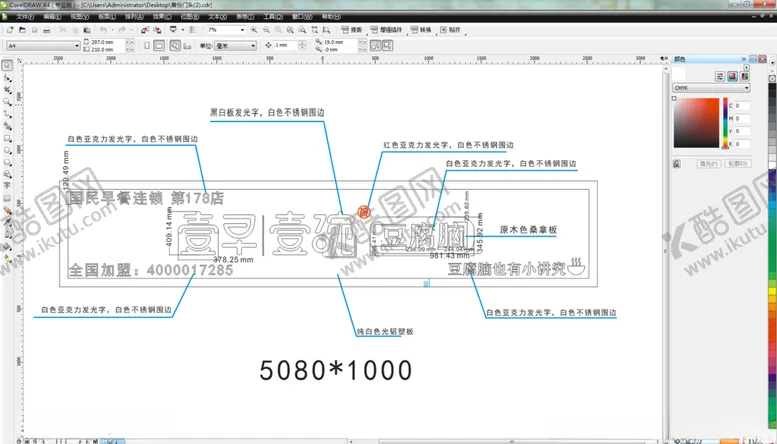Screen dimensions: 777x444
Task: Click the Zoom to page icon
Action: (302, 30)
